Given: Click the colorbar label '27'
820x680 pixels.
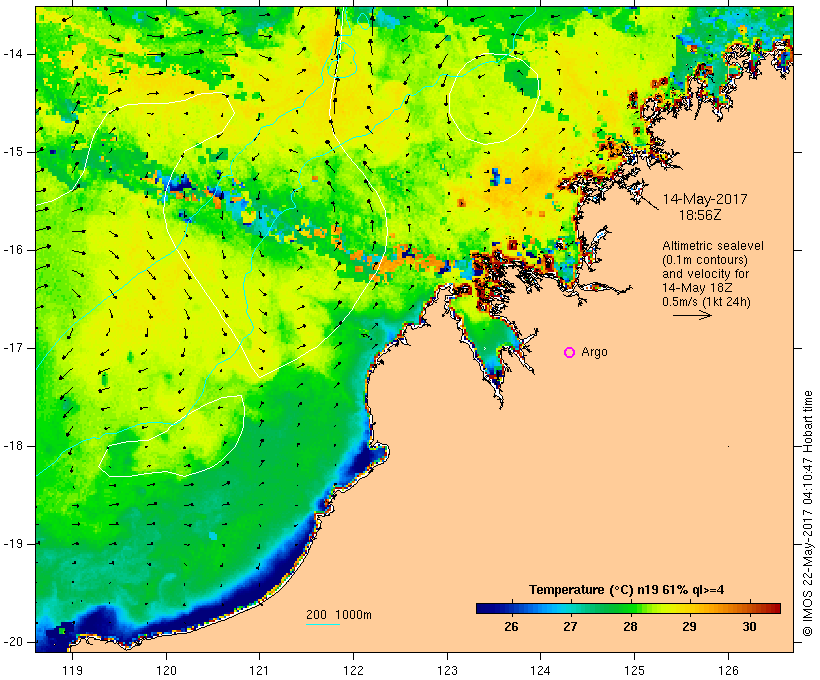Looking at the screenshot, I should [x=570, y=626].
